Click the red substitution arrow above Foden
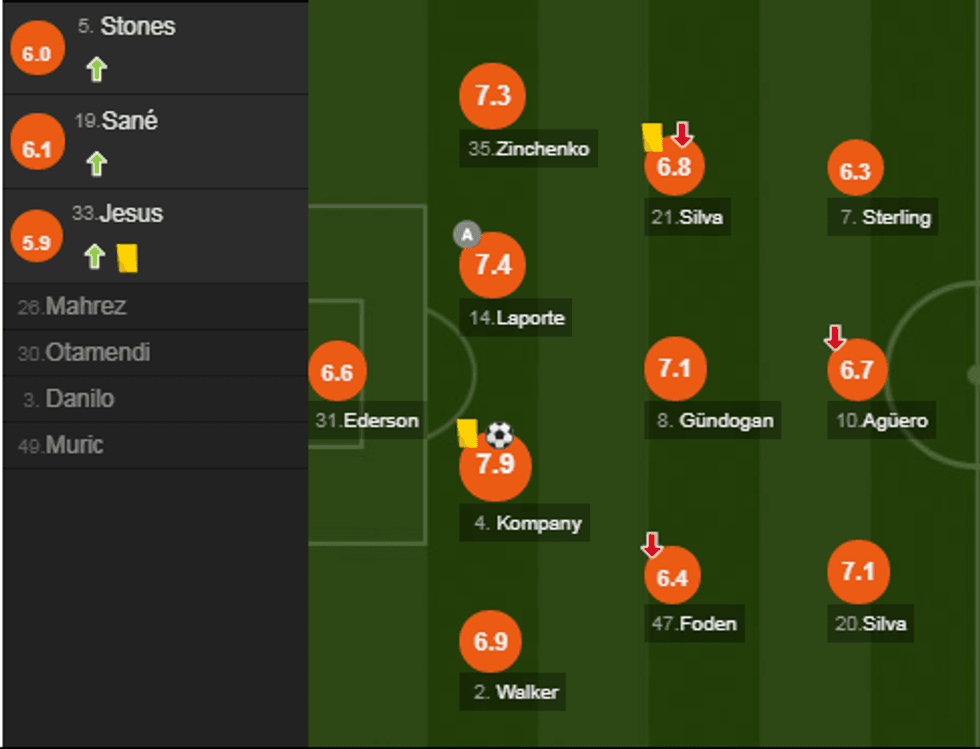The image size is (980, 749). coord(651,545)
